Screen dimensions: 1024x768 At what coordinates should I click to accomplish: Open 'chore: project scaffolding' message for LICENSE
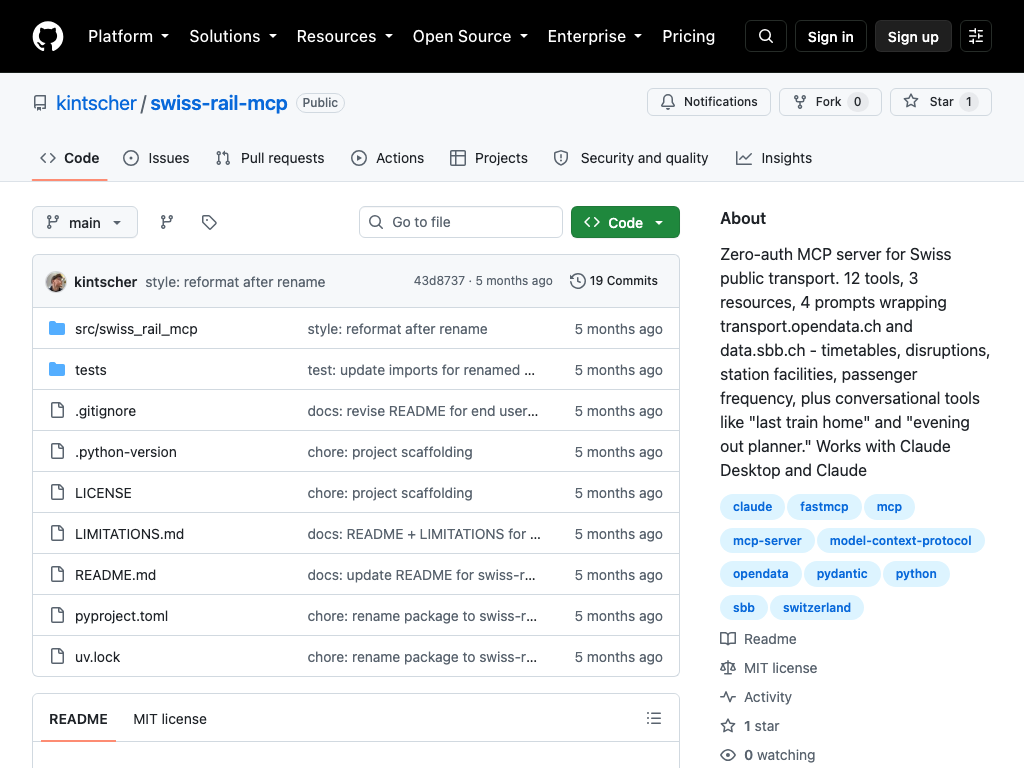pos(390,493)
